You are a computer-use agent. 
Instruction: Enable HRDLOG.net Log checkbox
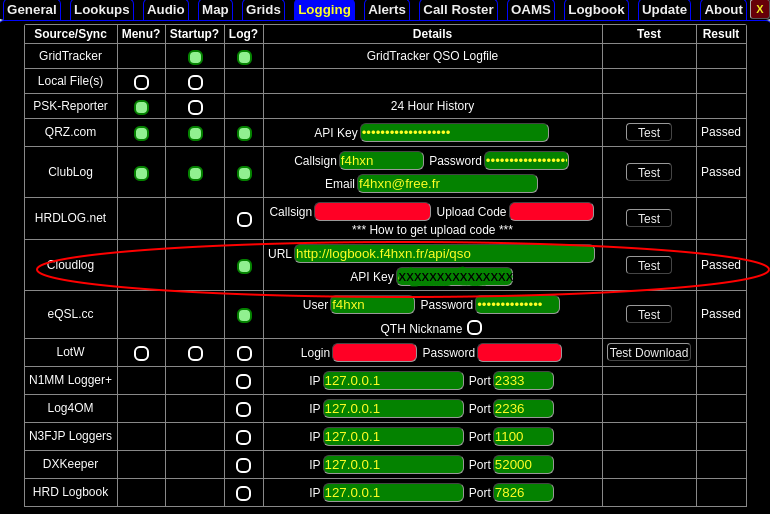(245, 219)
